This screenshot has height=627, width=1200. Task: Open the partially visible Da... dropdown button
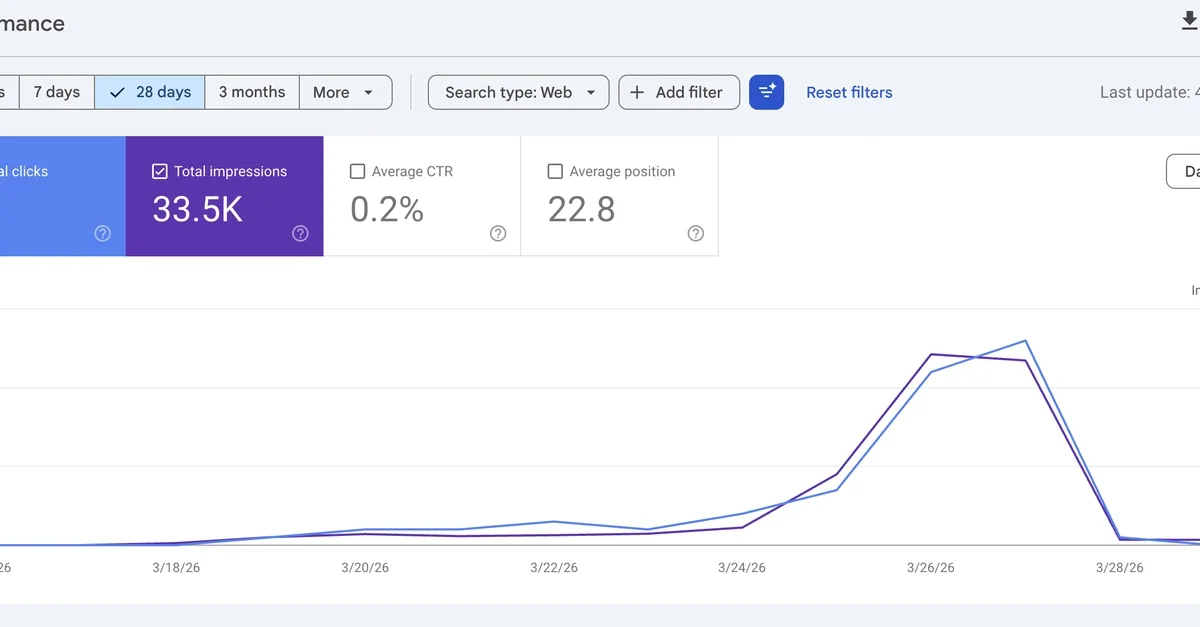[x=1185, y=172]
